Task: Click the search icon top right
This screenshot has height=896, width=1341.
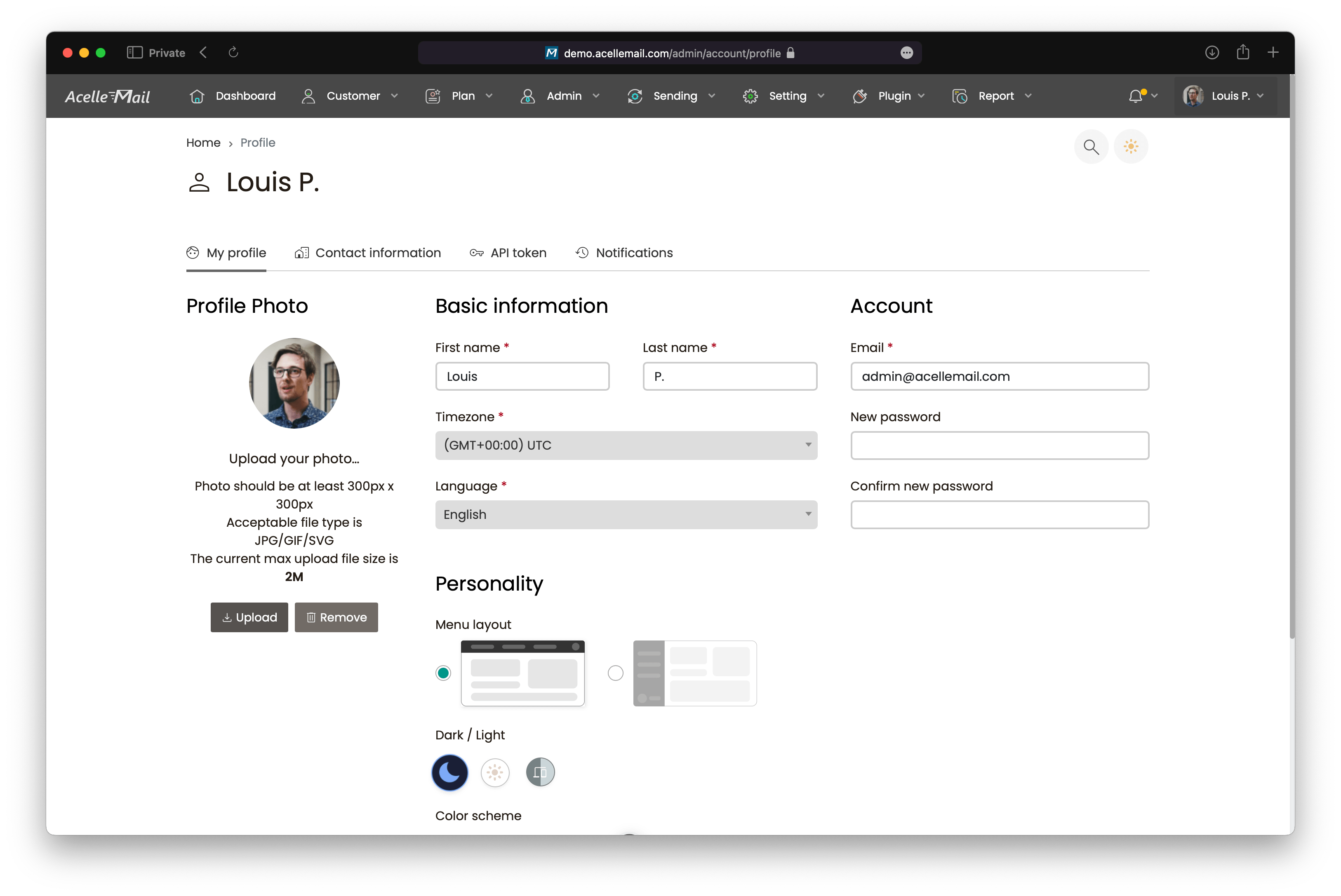Action: point(1091,147)
